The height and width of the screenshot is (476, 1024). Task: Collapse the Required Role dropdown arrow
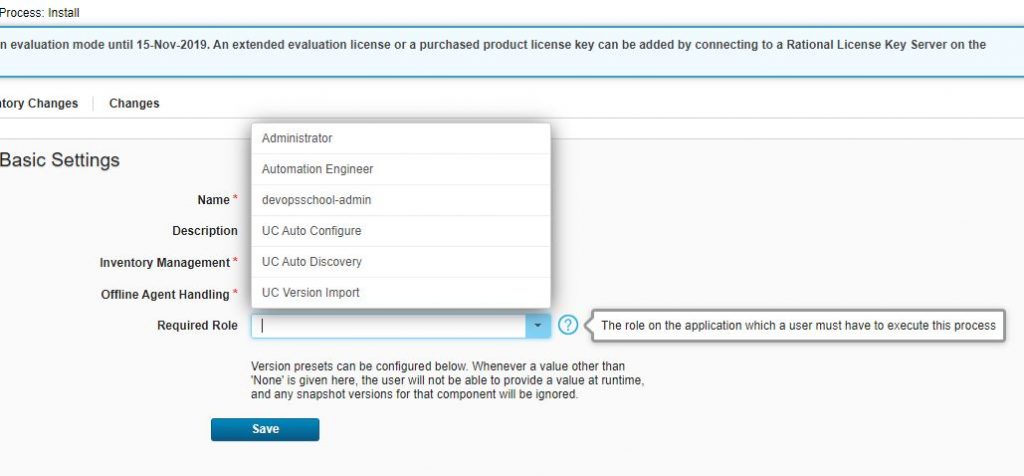(538, 326)
